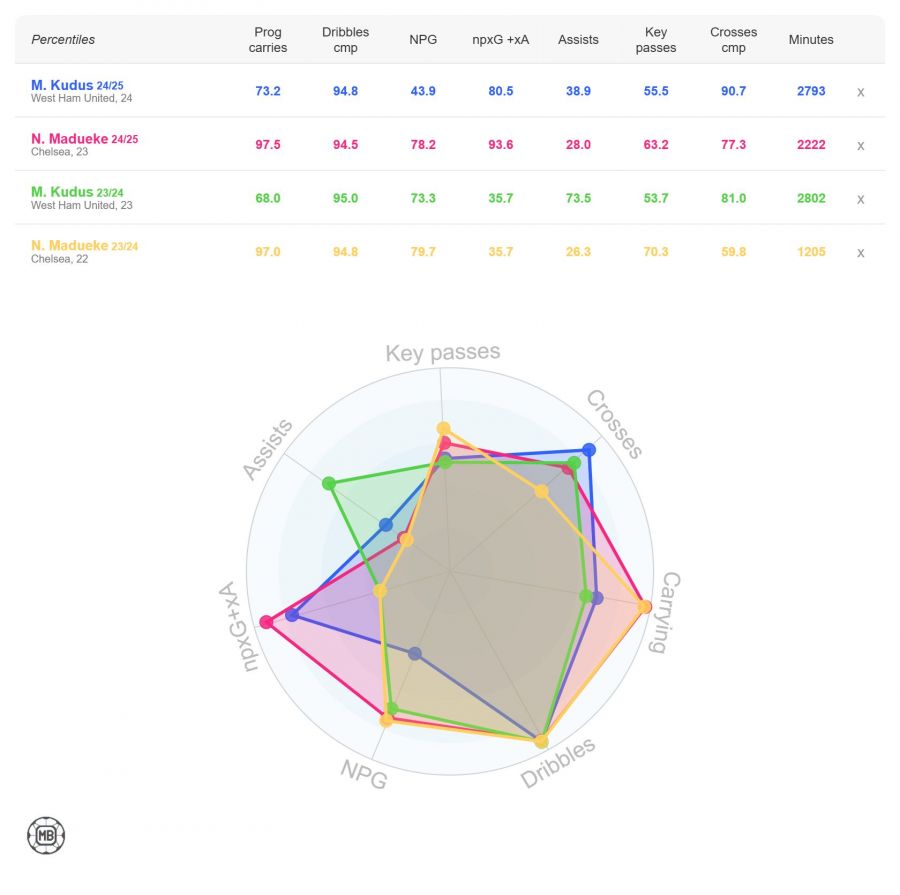Click the MB logo icon
This screenshot has width=900, height=895.
pyautogui.click(x=46, y=835)
